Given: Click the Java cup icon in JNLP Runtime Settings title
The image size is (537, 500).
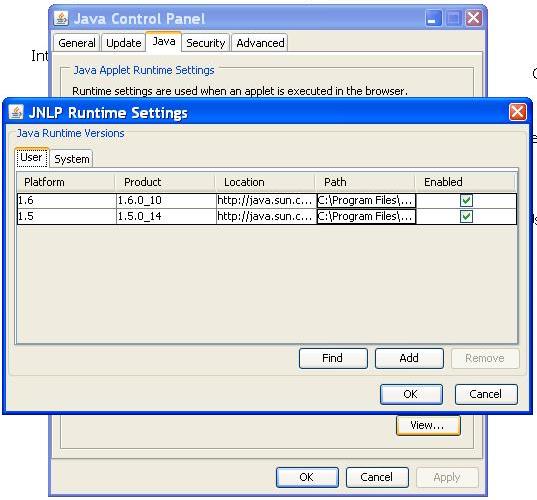Looking at the screenshot, I should 16,112.
